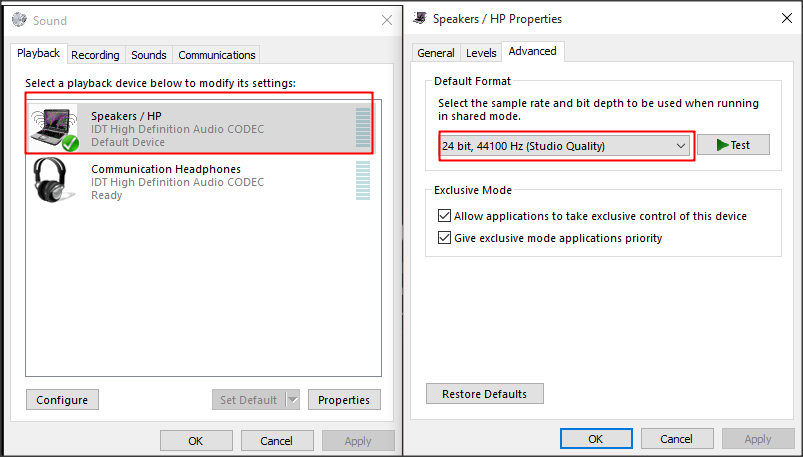Click the green checkmark default device badge
This screenshot has height=457, width=803.
pyautogui.click(x=70, y=144)
